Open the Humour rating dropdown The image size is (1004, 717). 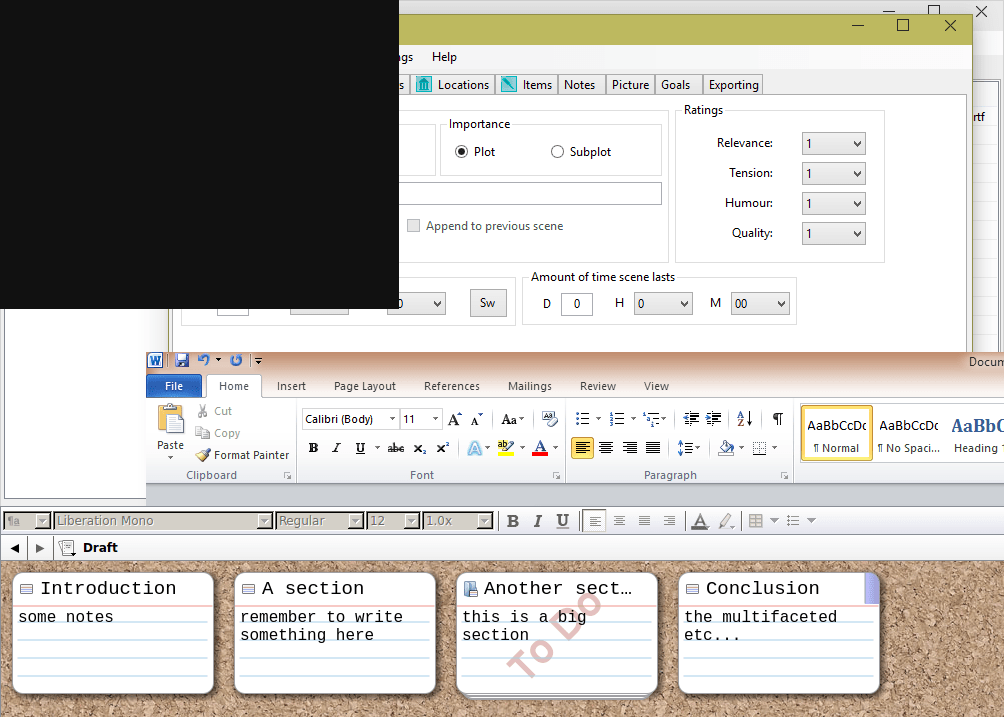(x=834, y=204)
